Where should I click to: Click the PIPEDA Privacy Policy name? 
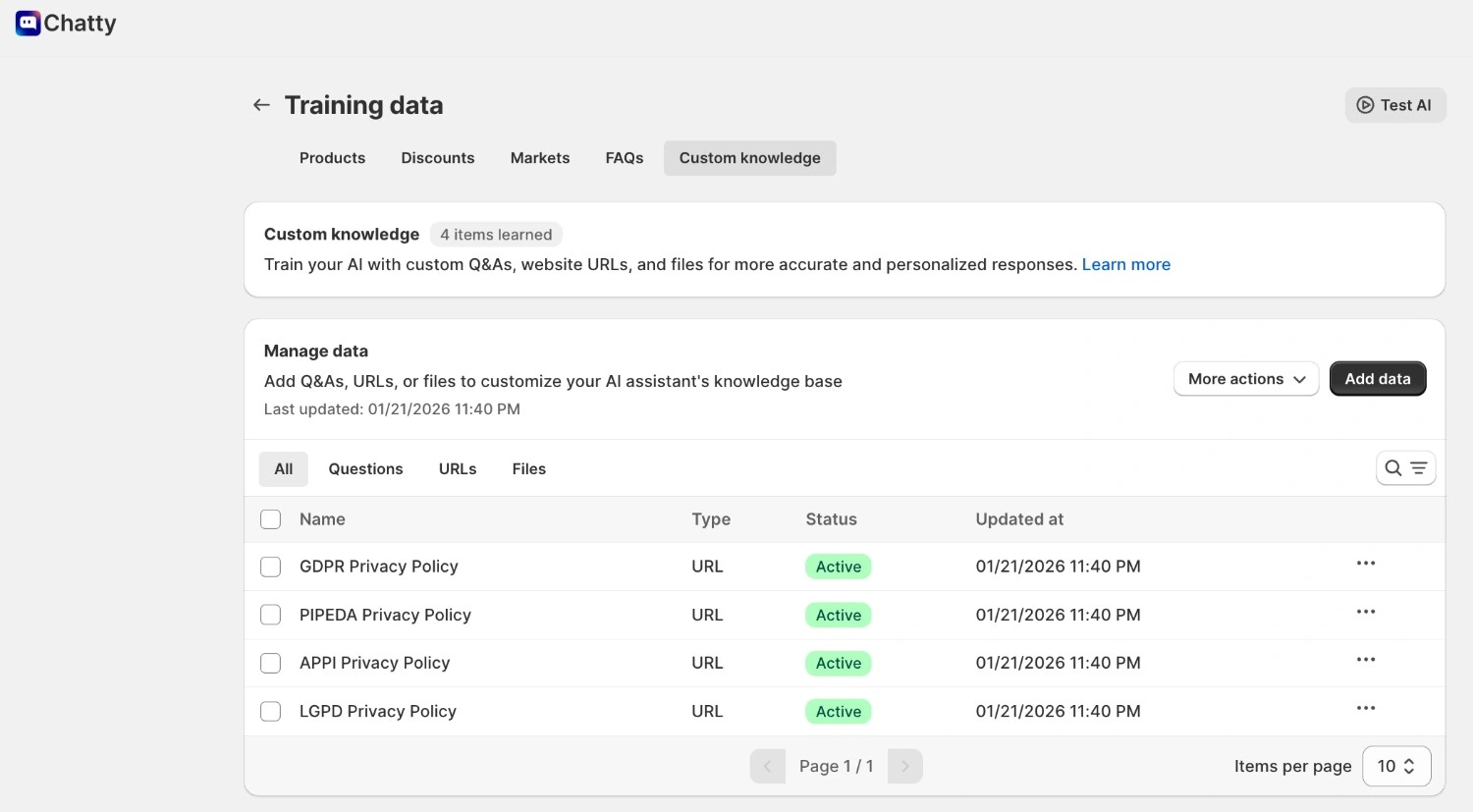(x=385, y=615)
